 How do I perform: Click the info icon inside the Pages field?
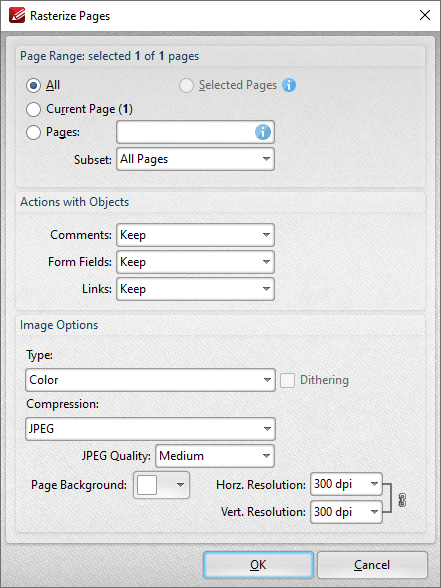[263, 132]
